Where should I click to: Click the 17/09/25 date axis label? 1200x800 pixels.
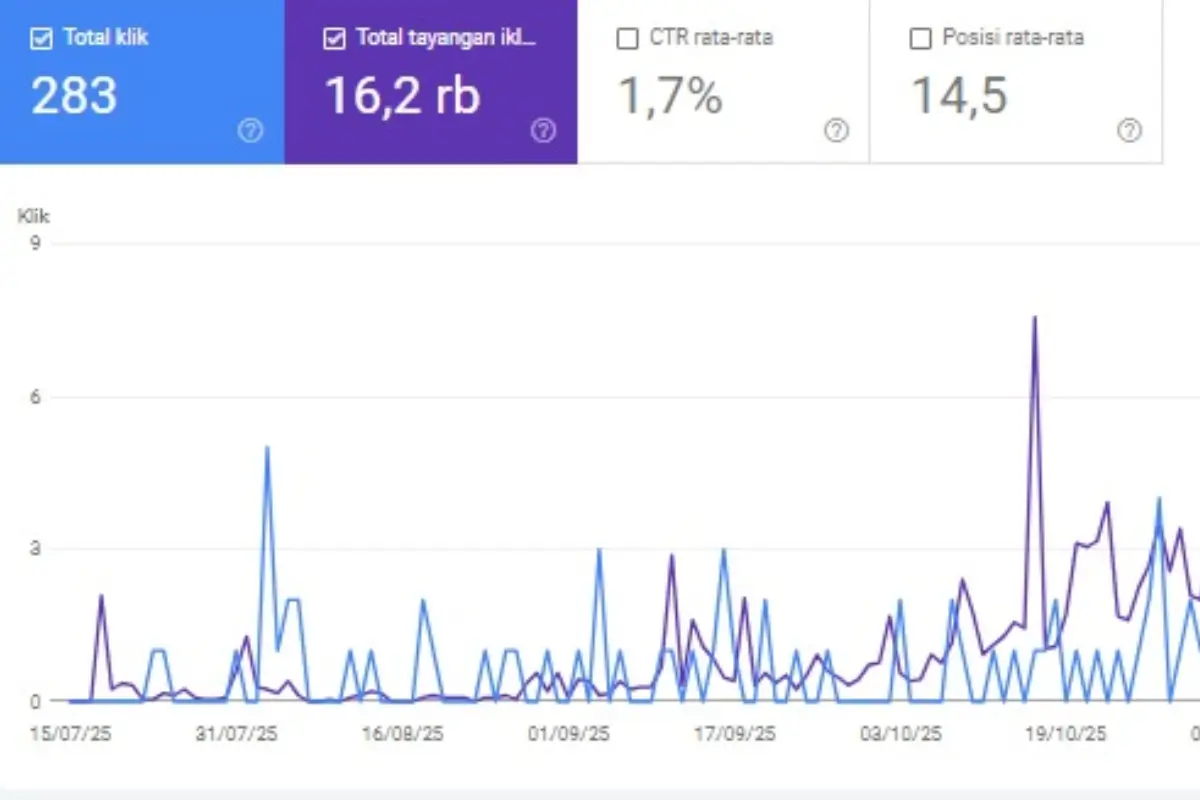(735, 734)
